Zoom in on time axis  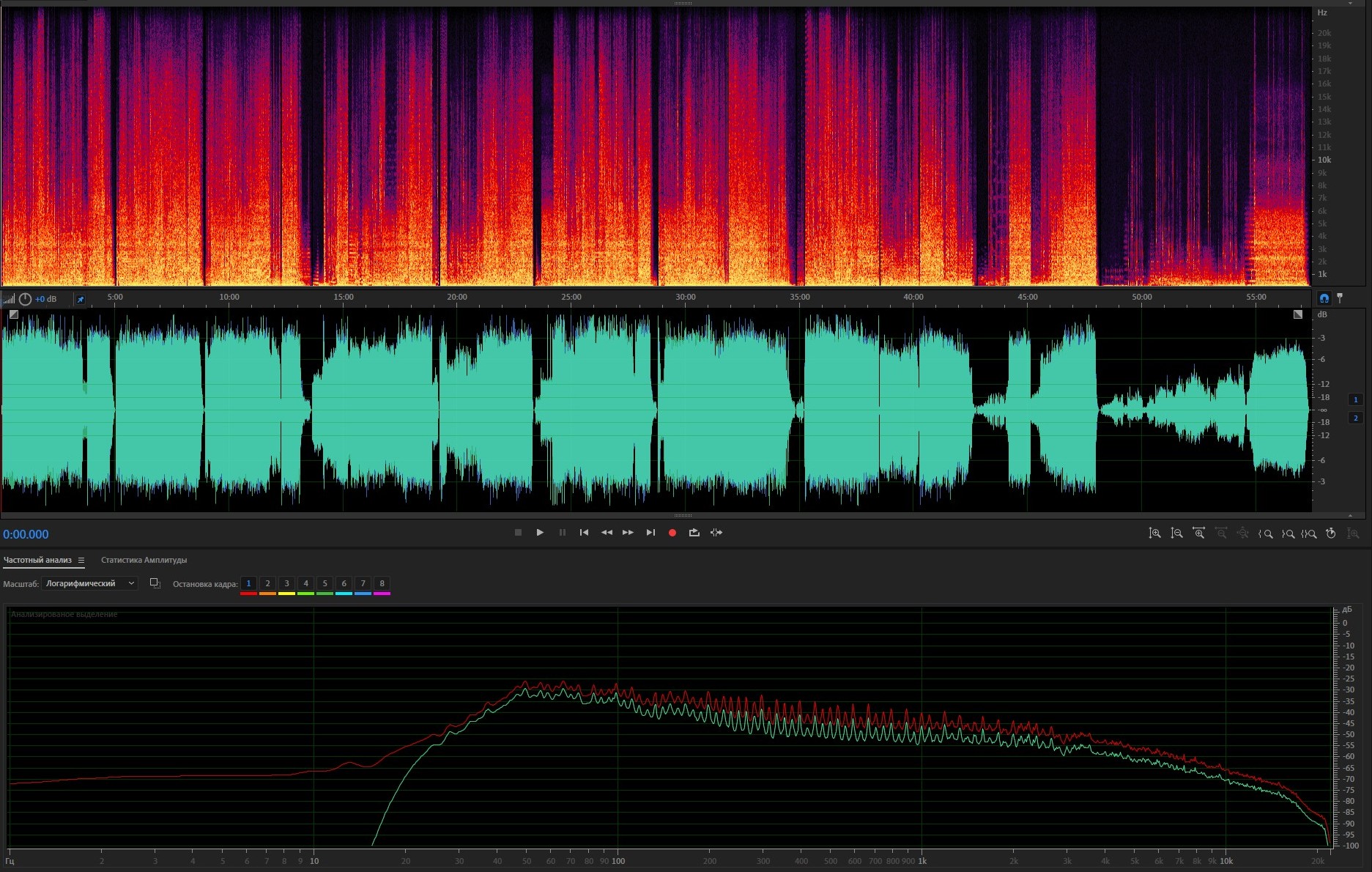1198,533
